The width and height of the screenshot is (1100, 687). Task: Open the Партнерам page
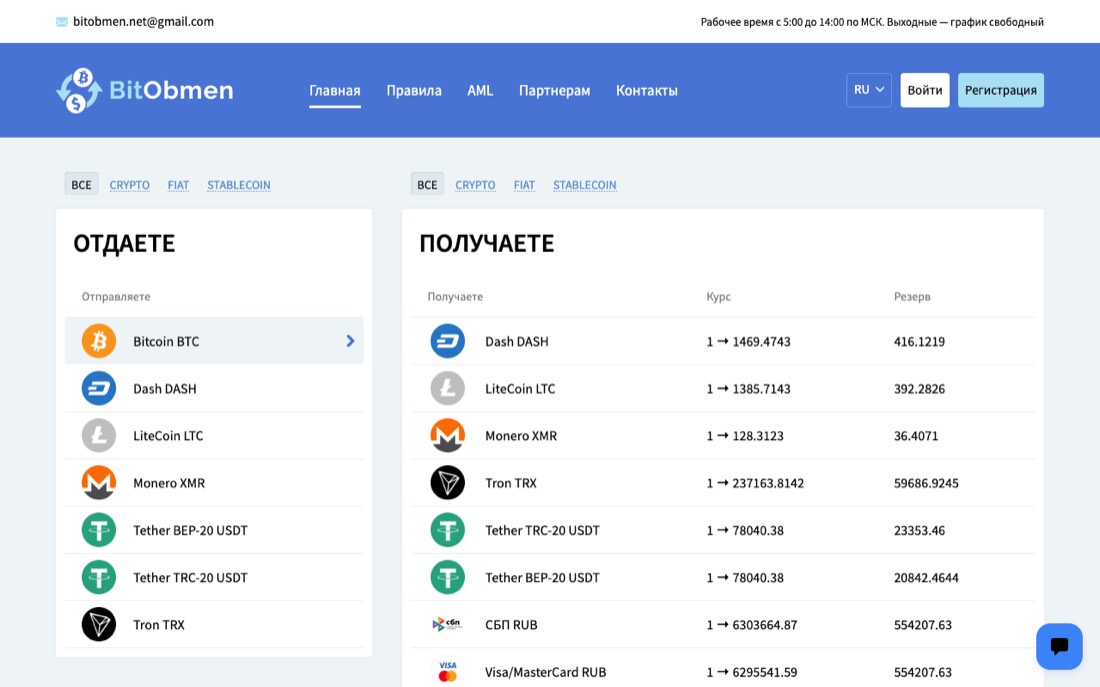point(554,91)
